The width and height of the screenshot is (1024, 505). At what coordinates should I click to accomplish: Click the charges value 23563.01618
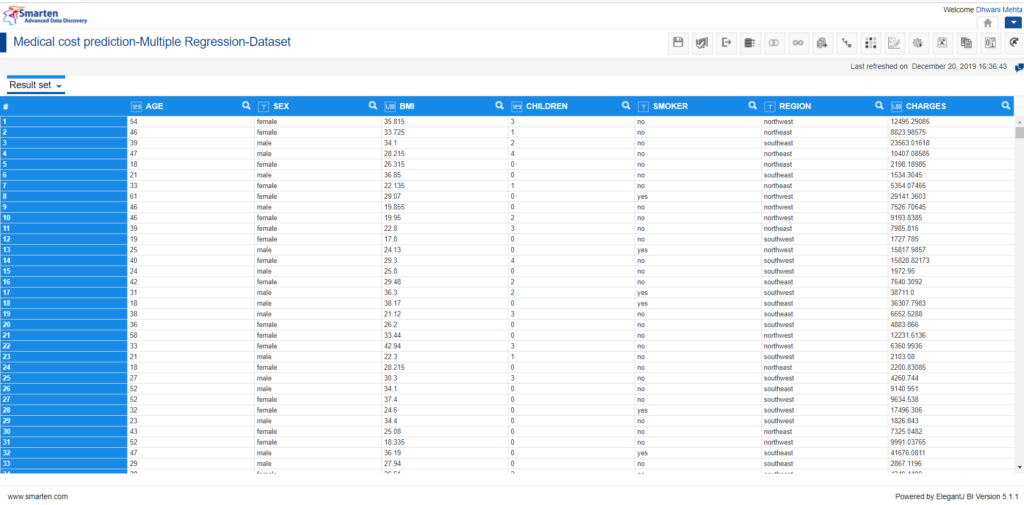click(x=909, y=143)
